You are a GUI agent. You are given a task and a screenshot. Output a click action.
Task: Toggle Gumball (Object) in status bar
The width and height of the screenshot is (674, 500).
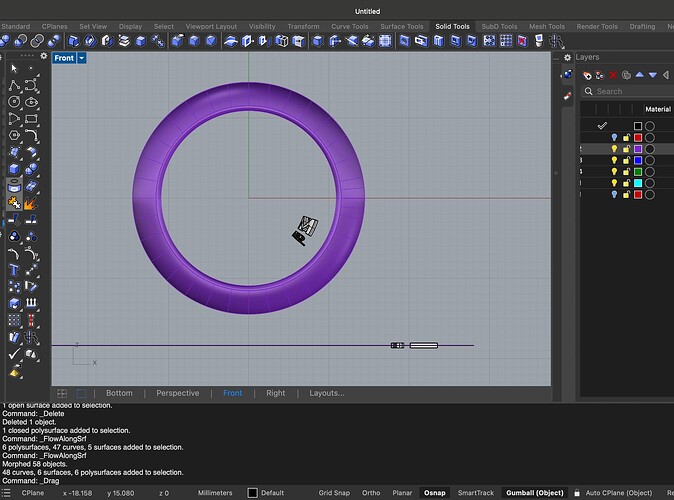pyautogui.click(x=535, y=493)
